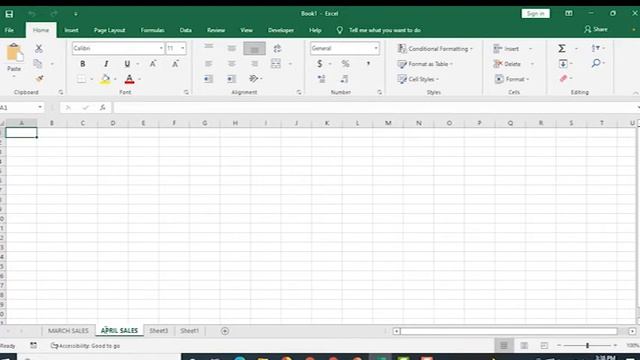Viewport: 640px width, 360px height.
Task: Cut selection with the scissors icon
Action: coord(39,48)
